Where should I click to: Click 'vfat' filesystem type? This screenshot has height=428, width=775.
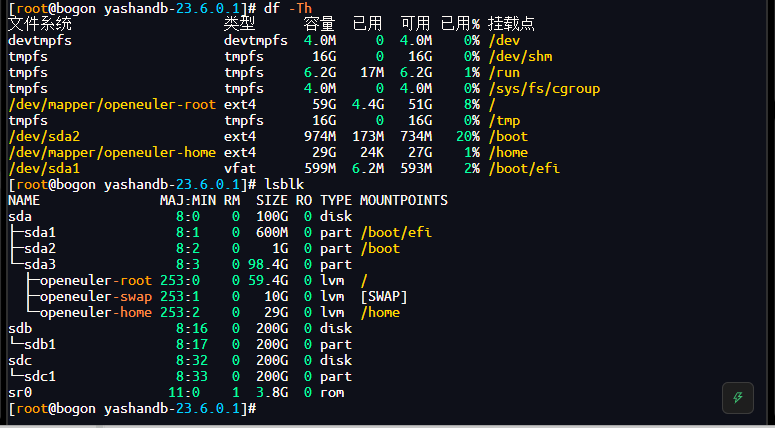[240, 169]
